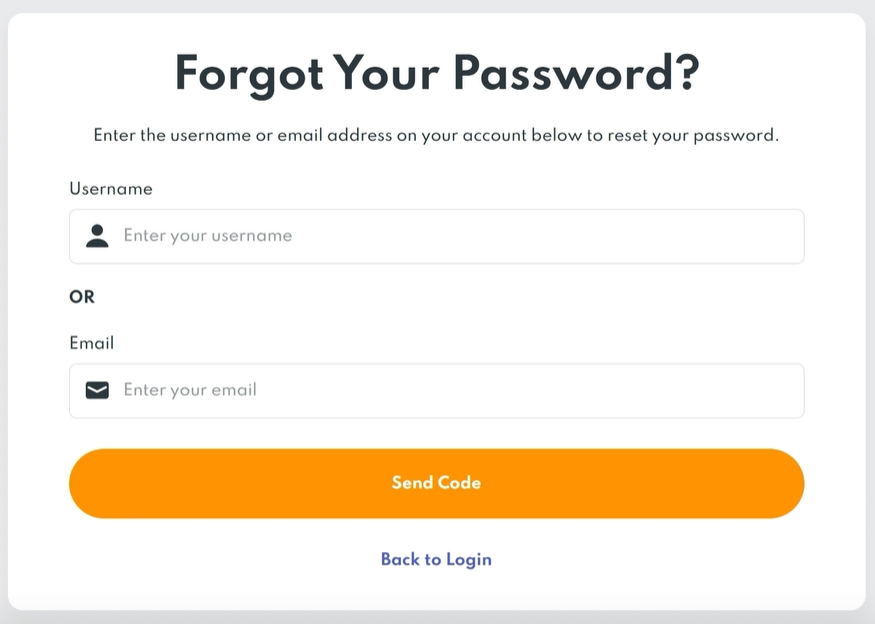Click the "Enter your email" placeholder text

pos(190,390)
